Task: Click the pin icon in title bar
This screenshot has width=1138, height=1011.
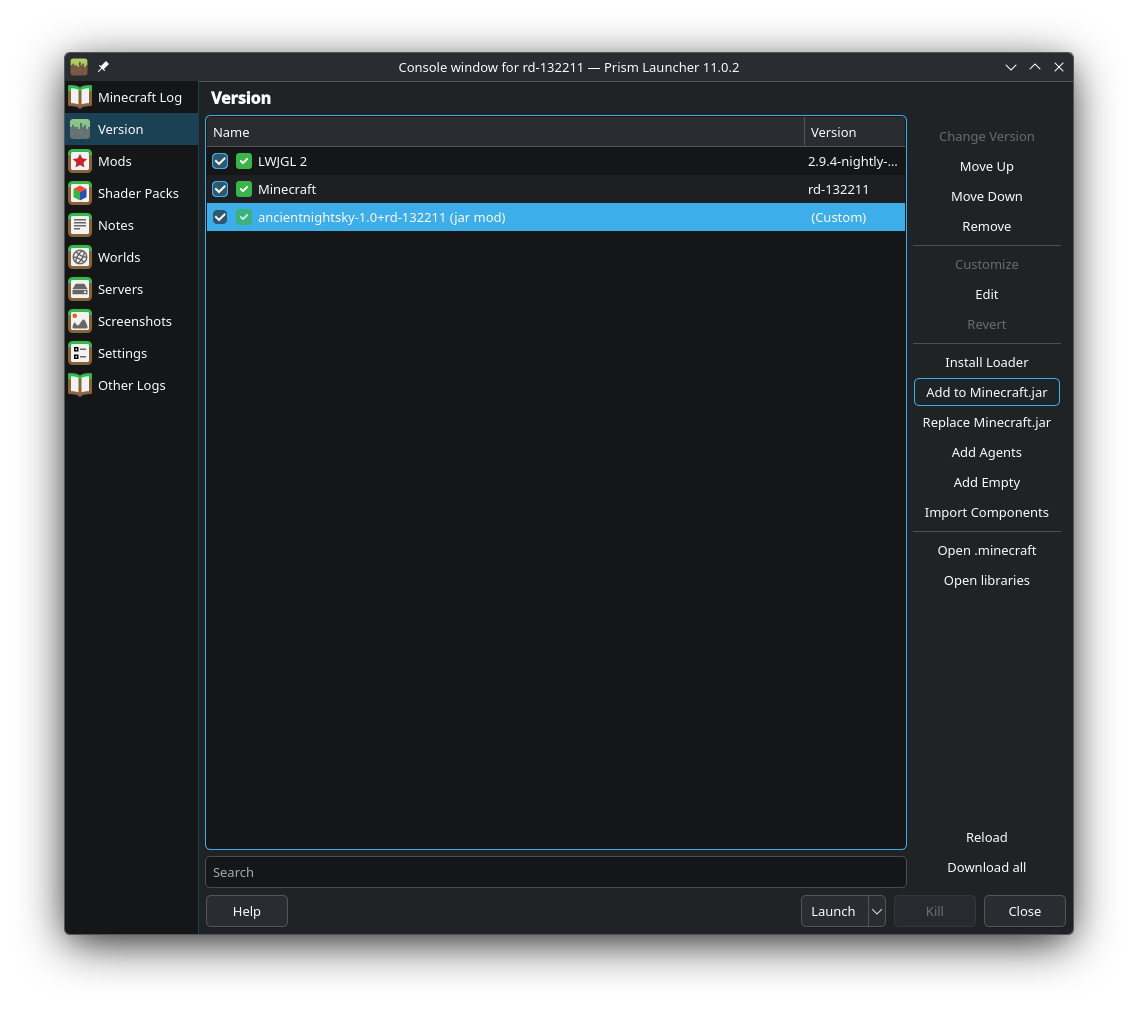Action: click(x=103, y=67)
